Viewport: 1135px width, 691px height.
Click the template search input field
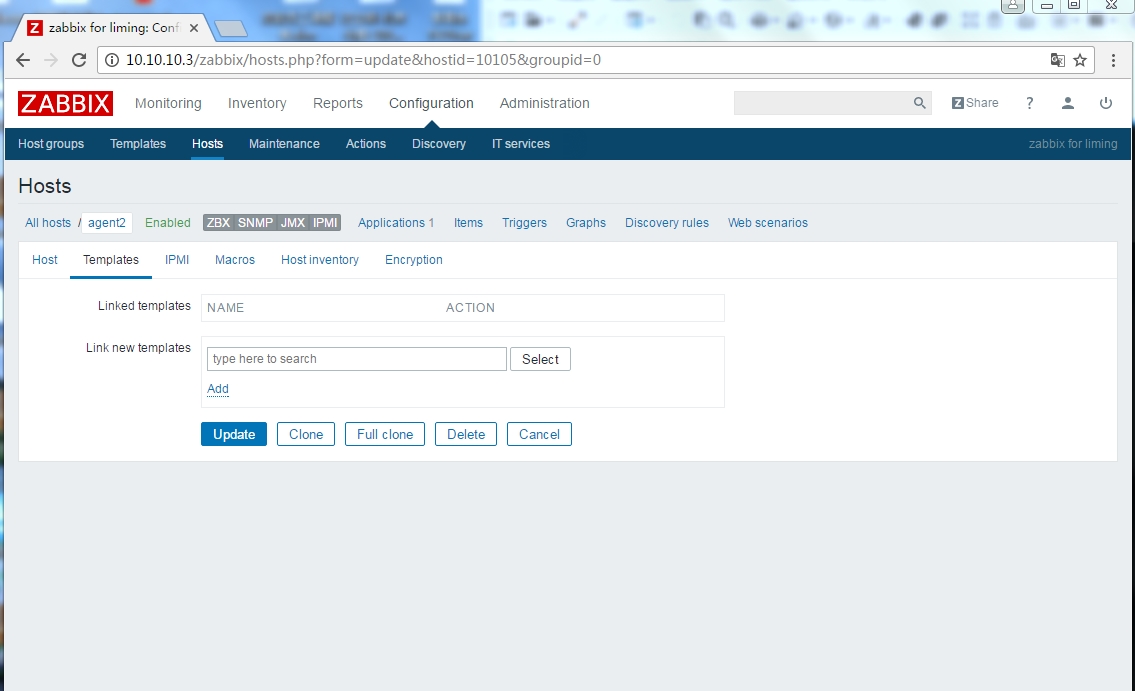(357, 359)
